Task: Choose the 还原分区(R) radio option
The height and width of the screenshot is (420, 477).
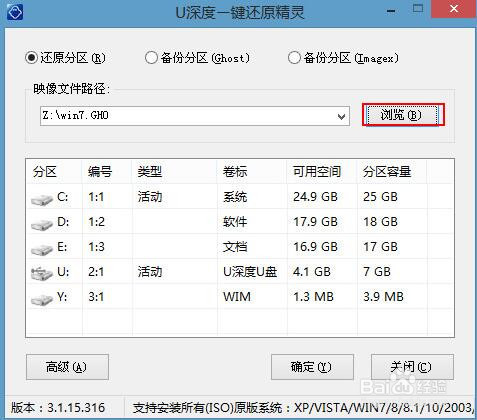Action: 31,58
